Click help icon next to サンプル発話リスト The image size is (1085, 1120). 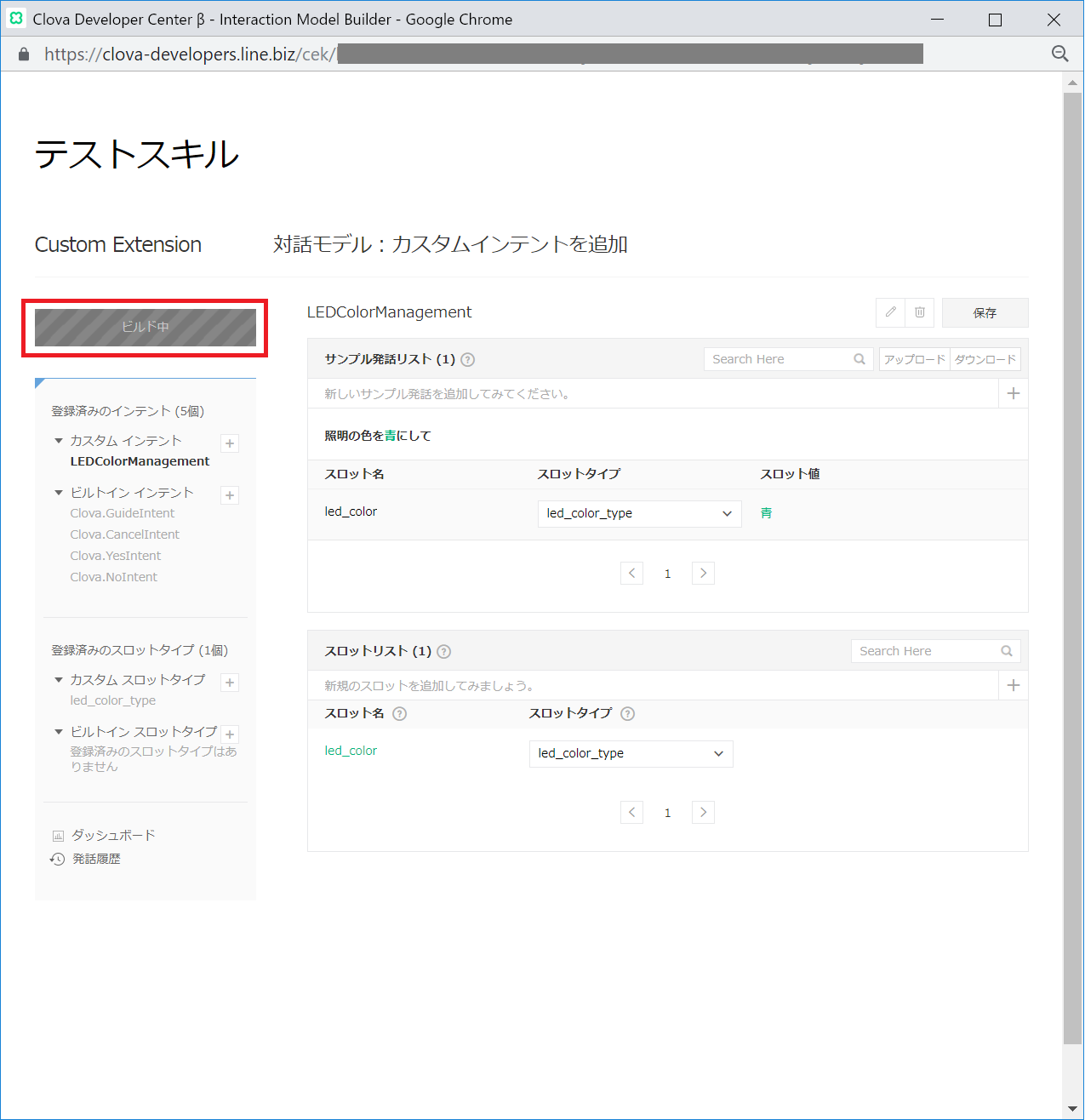pyautogui.click(x=467, y=360)
